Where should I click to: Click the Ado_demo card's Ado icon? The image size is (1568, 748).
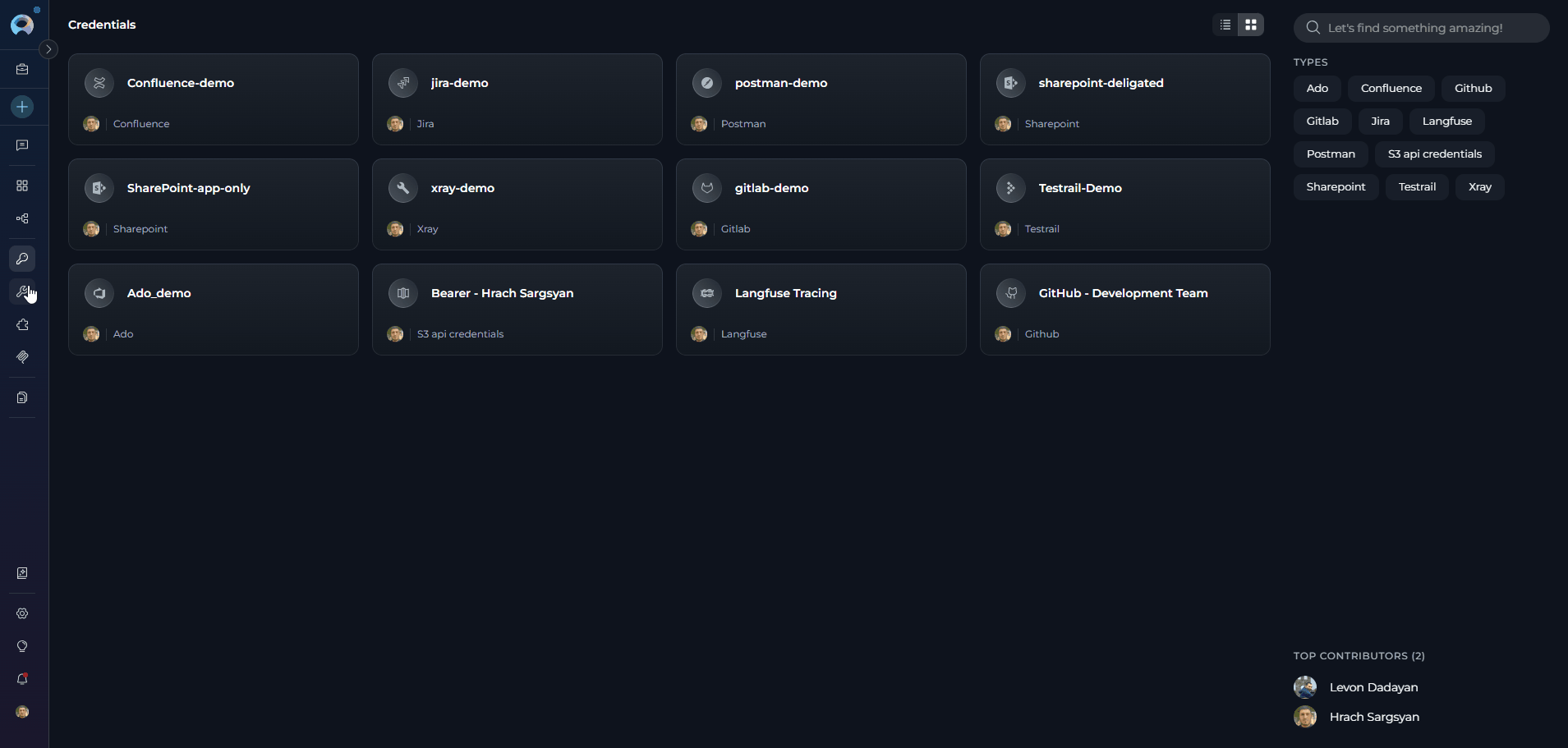point(99,293)
